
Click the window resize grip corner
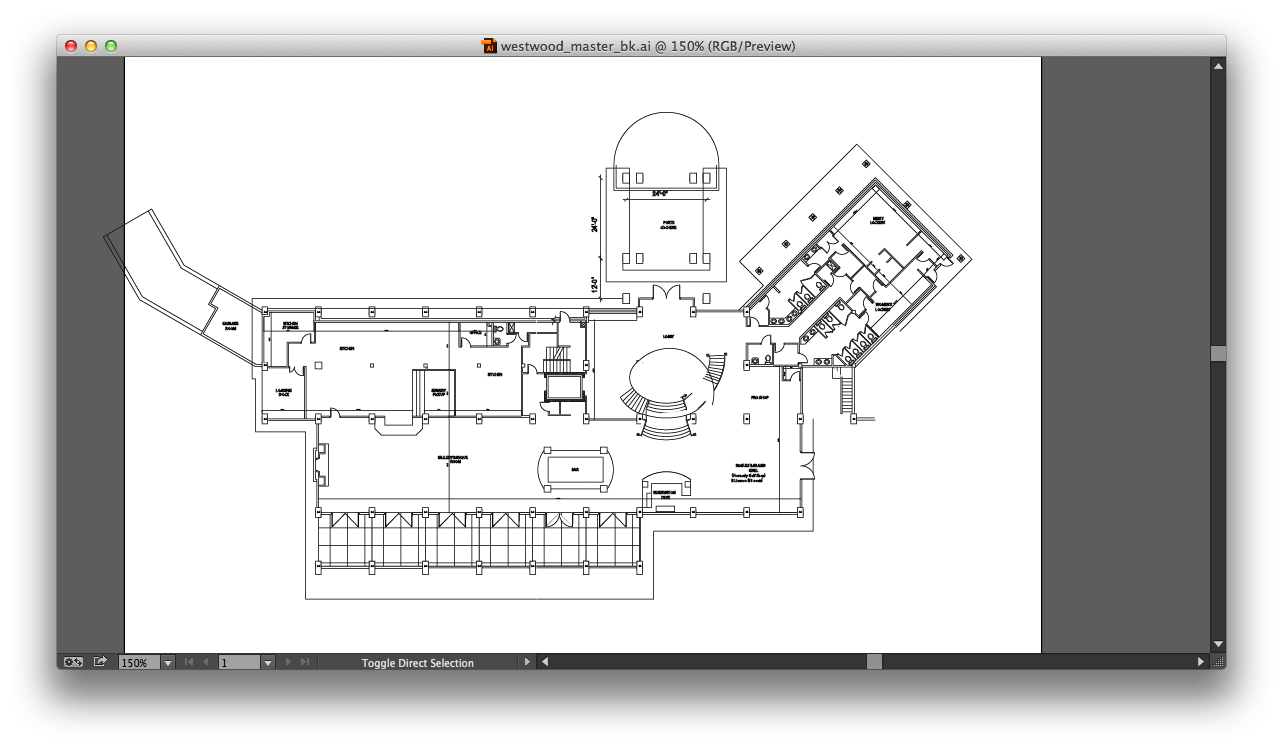click(x=1218, y=662)
